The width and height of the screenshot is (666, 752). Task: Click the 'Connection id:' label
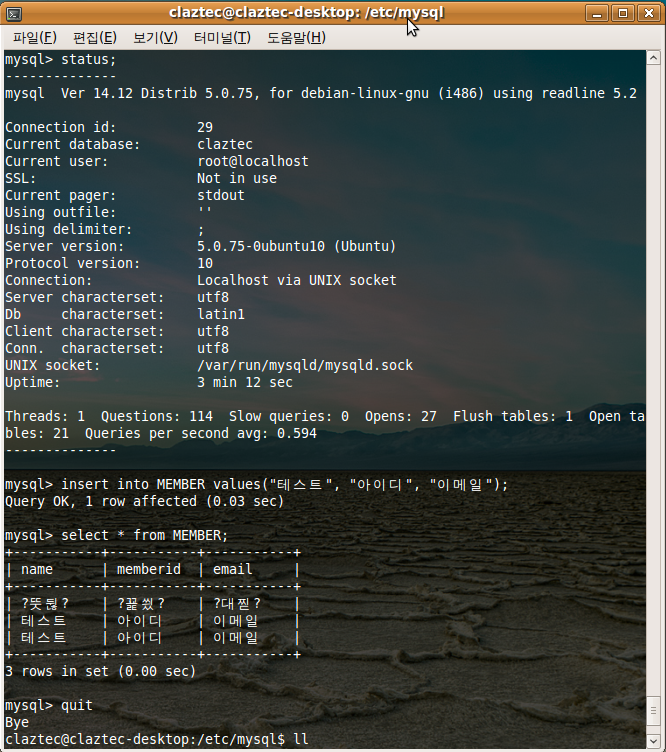(x=60, y=127)
